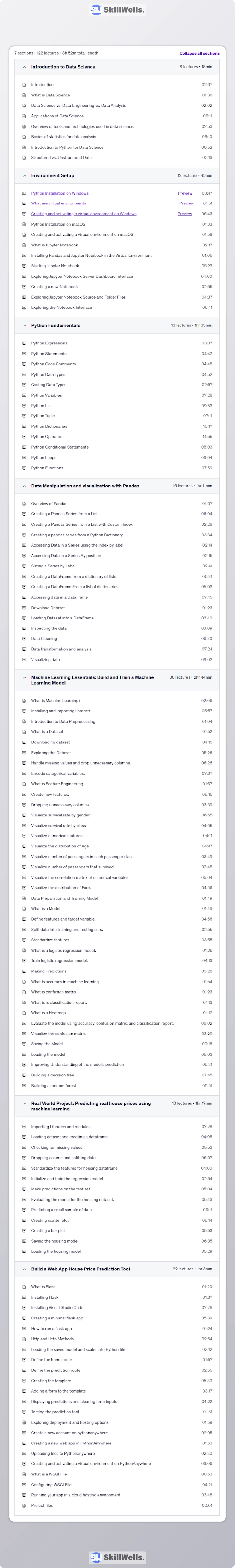The height and width of the screenshot is (1568, 235).
Task: Click the icon beside Structured vs. Unstructured Data
Action: pyautogui.click(x=24, y=158)
